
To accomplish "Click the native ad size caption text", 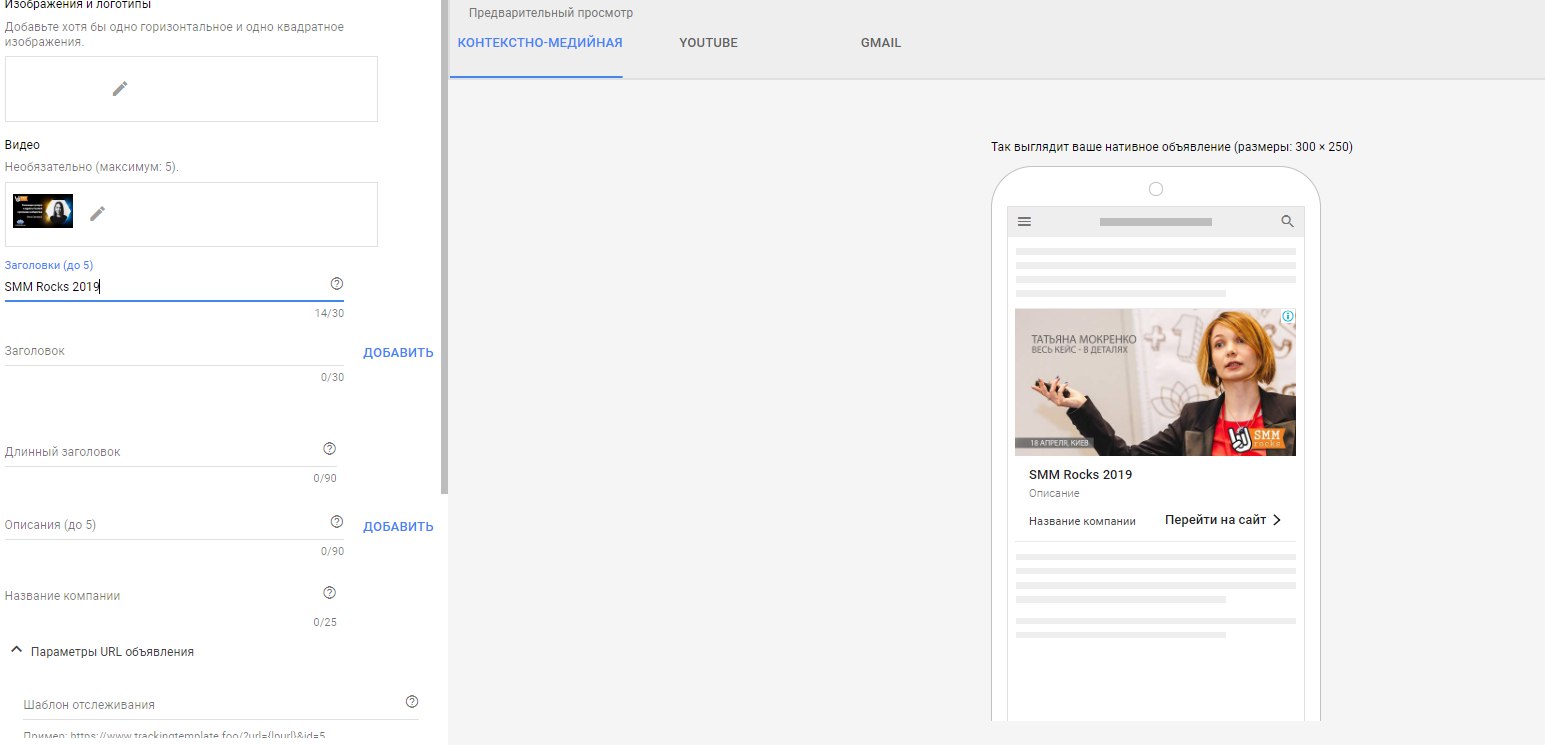I will (1171, 147).
